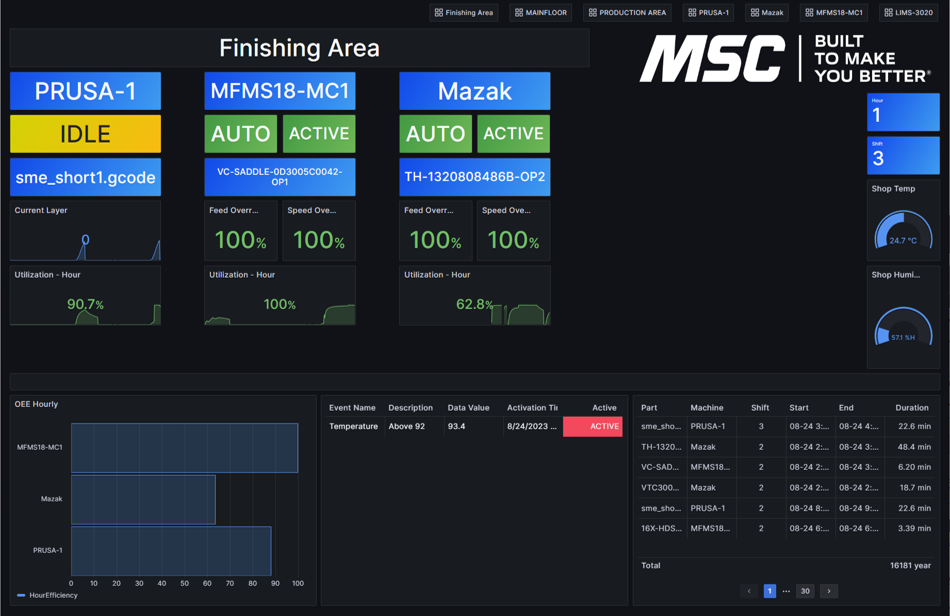This screenshot has width=950, height=616.
Task: Sort events table by Description column
Action: [x=410, y=408]
